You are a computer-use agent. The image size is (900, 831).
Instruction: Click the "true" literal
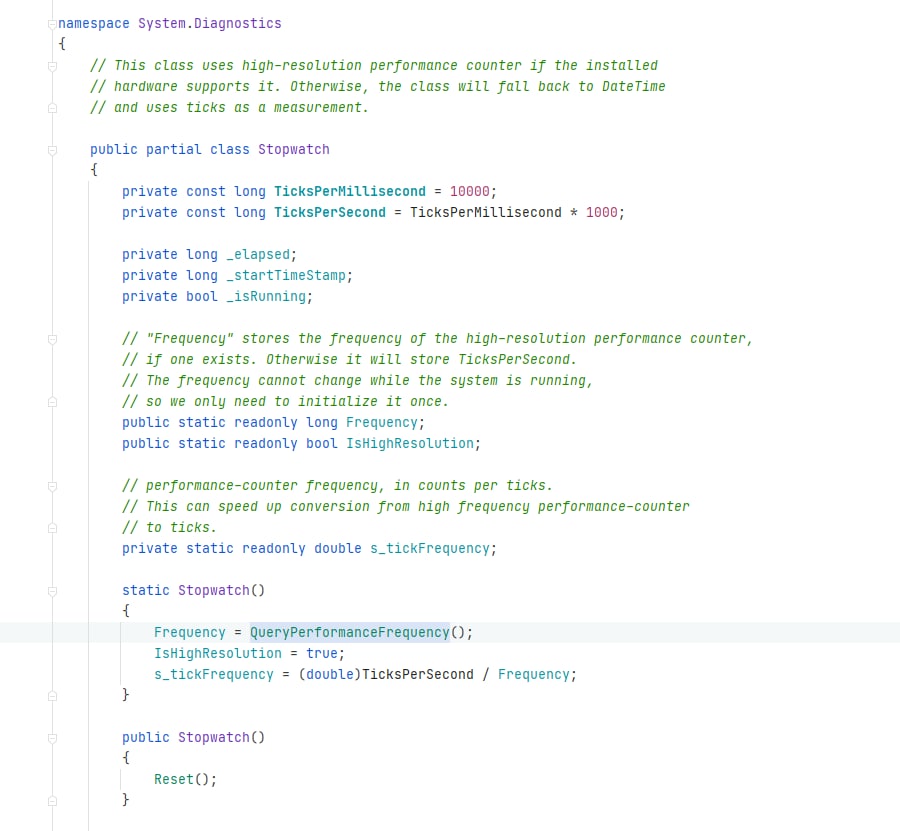pos(322,653)
